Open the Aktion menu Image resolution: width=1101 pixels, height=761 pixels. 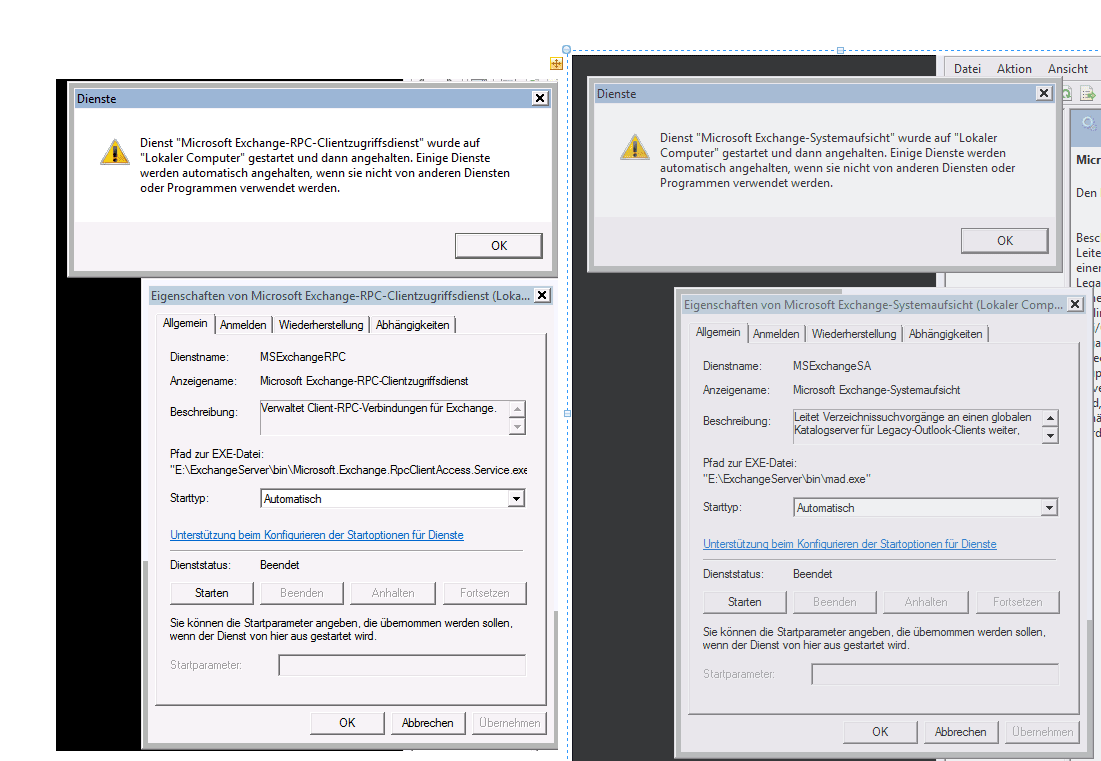coord(1014,69)
